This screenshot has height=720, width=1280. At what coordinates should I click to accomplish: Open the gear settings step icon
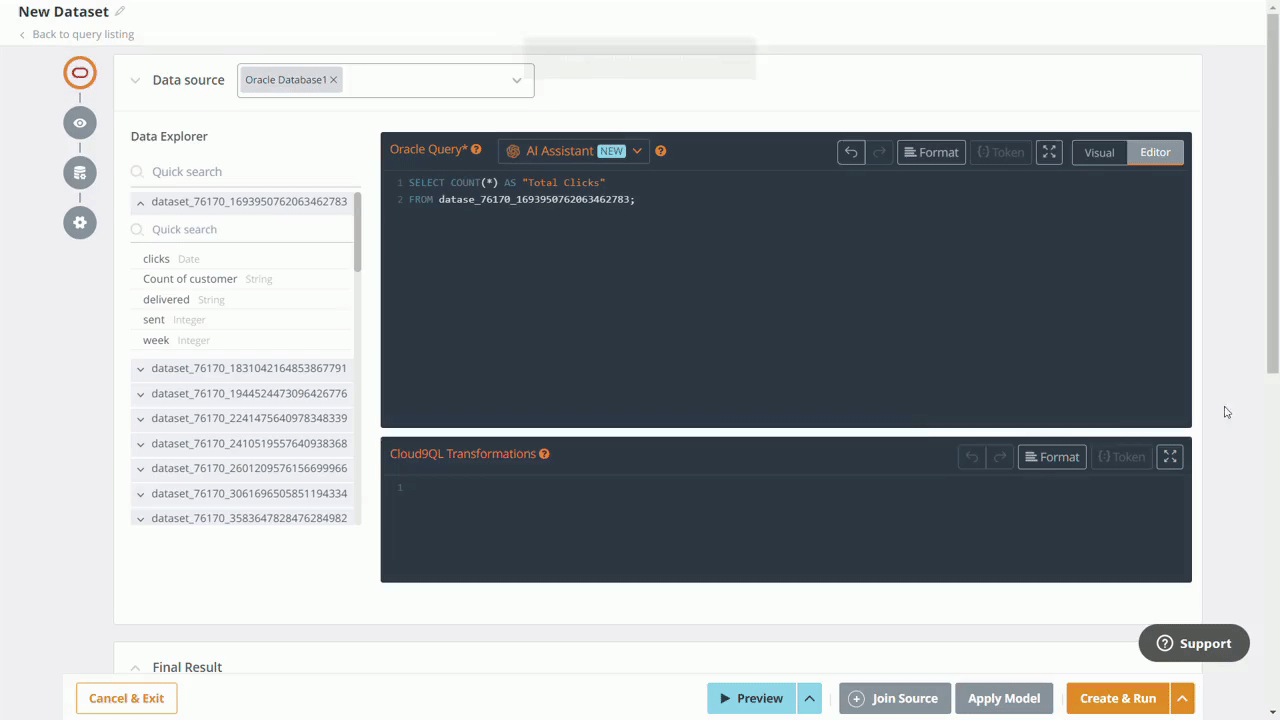click(x=80, y=222)
